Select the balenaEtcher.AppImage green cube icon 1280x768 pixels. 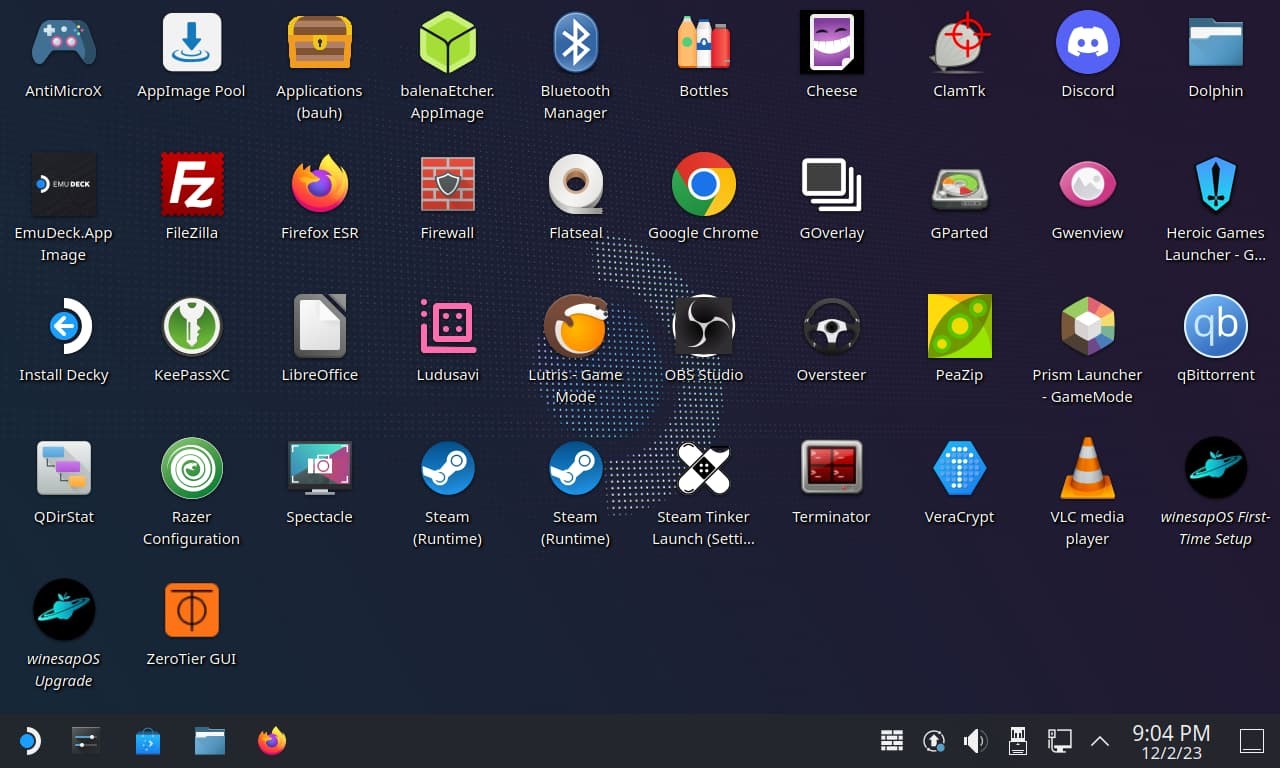(x=447, y=43)
